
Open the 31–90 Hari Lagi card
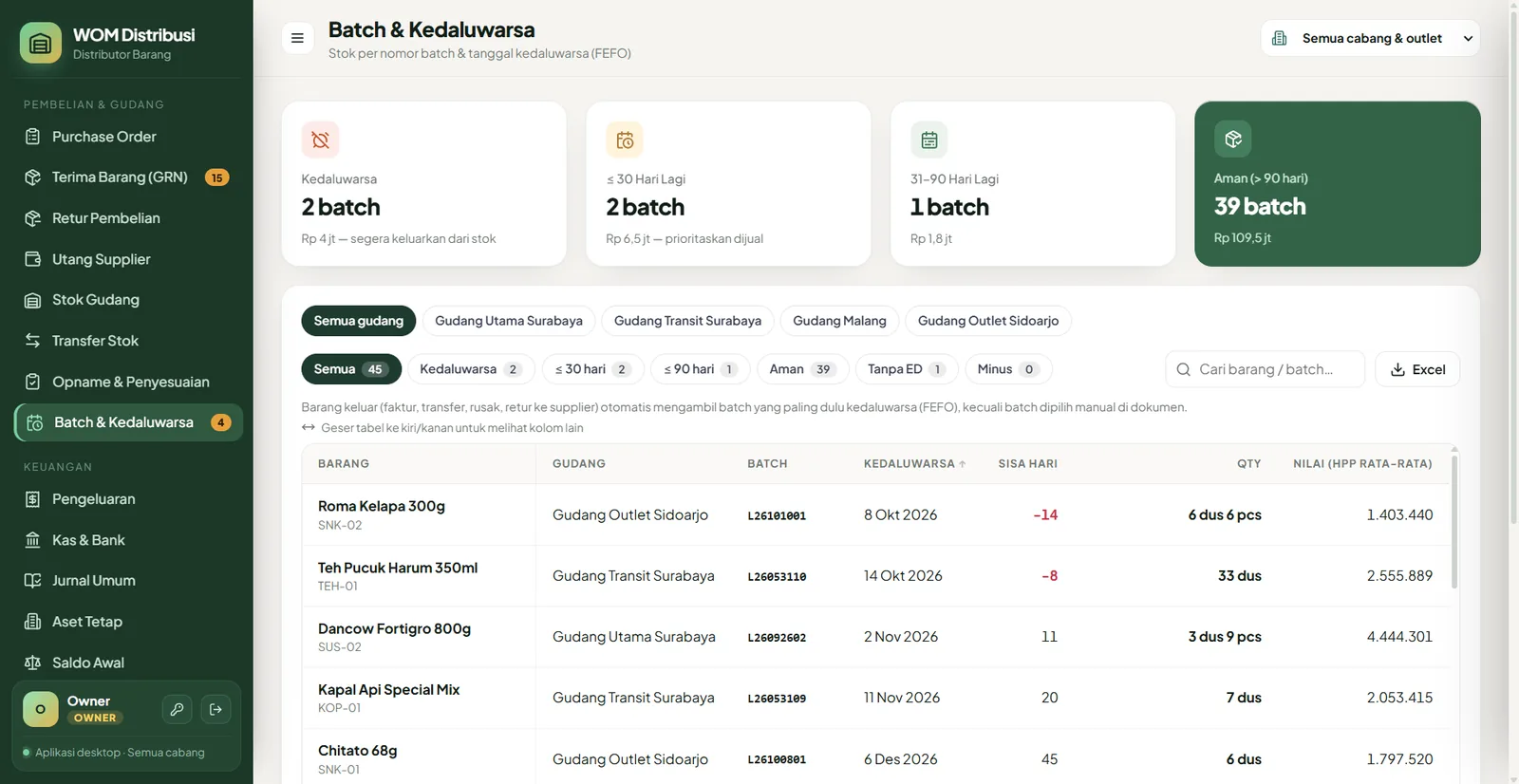(1033, 184)
